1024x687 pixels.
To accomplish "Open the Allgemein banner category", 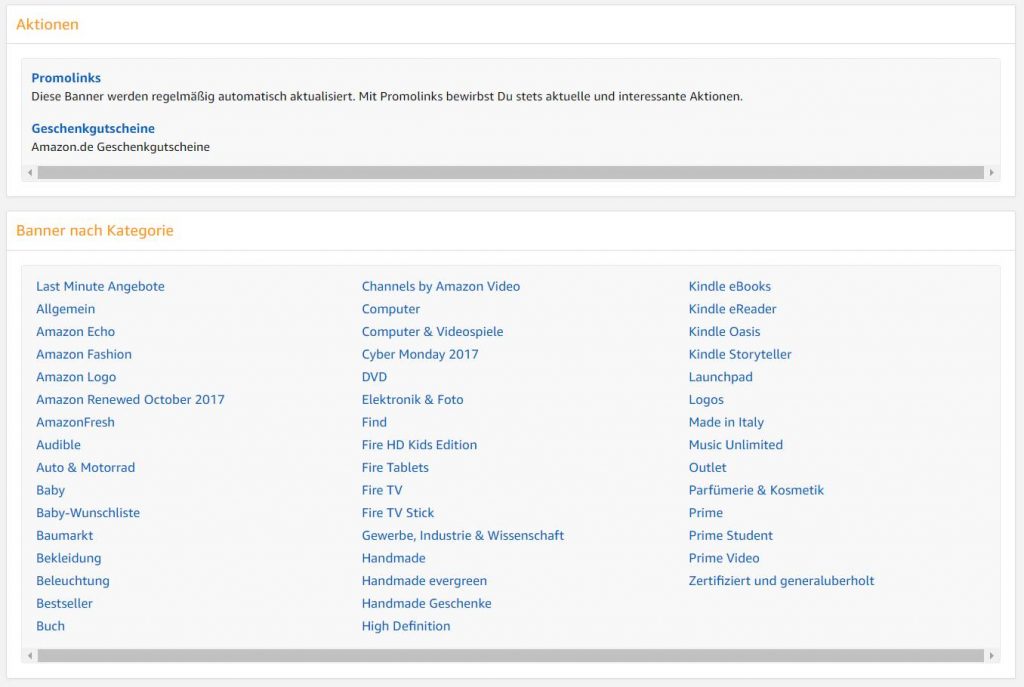I will [65, 309].
